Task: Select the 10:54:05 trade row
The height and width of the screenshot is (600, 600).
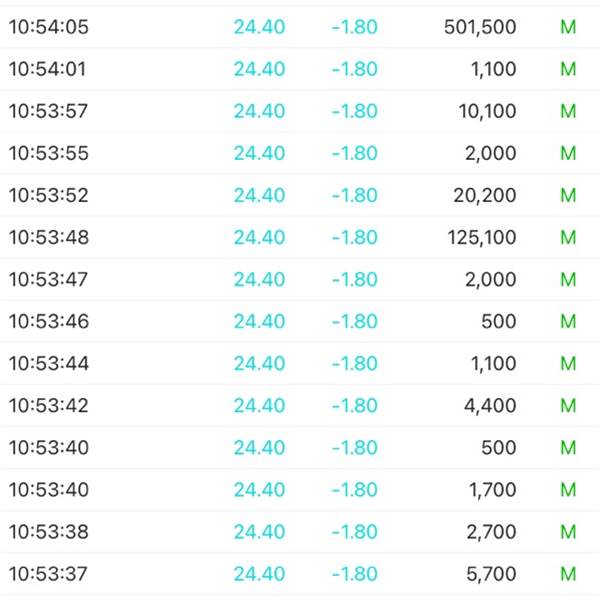Action: (300, 27)
